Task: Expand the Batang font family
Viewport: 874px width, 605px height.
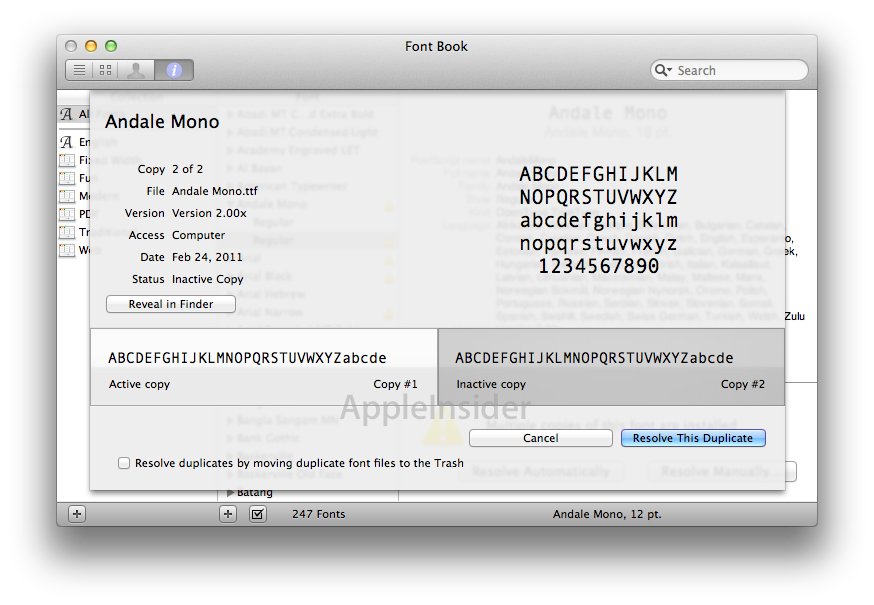Action: 231,492
